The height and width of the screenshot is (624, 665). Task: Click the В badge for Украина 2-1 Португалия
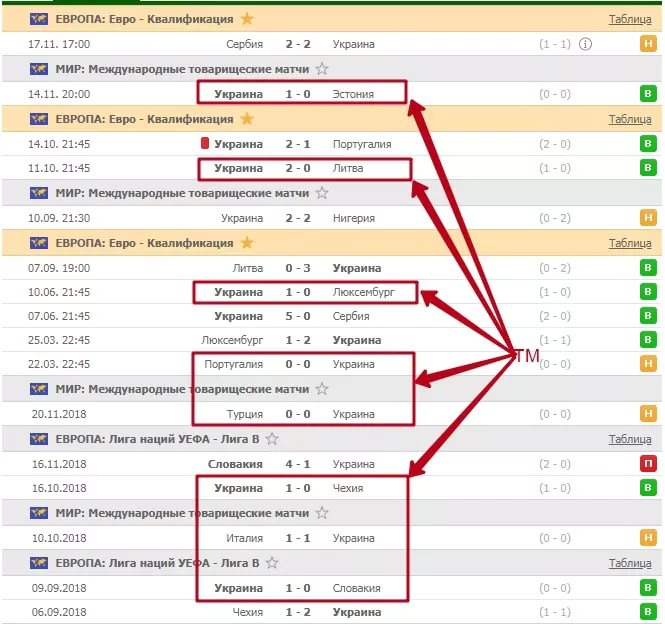point(648,144)
